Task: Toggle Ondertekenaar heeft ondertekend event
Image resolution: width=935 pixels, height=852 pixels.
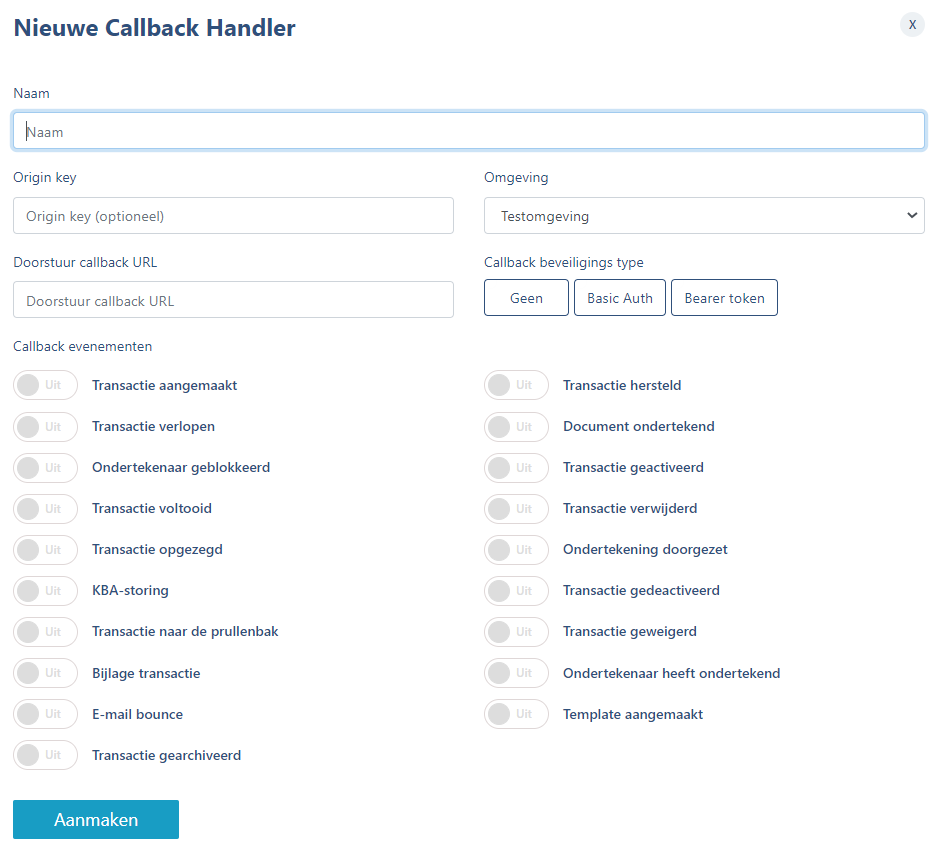Action: [x=516, y=673]
